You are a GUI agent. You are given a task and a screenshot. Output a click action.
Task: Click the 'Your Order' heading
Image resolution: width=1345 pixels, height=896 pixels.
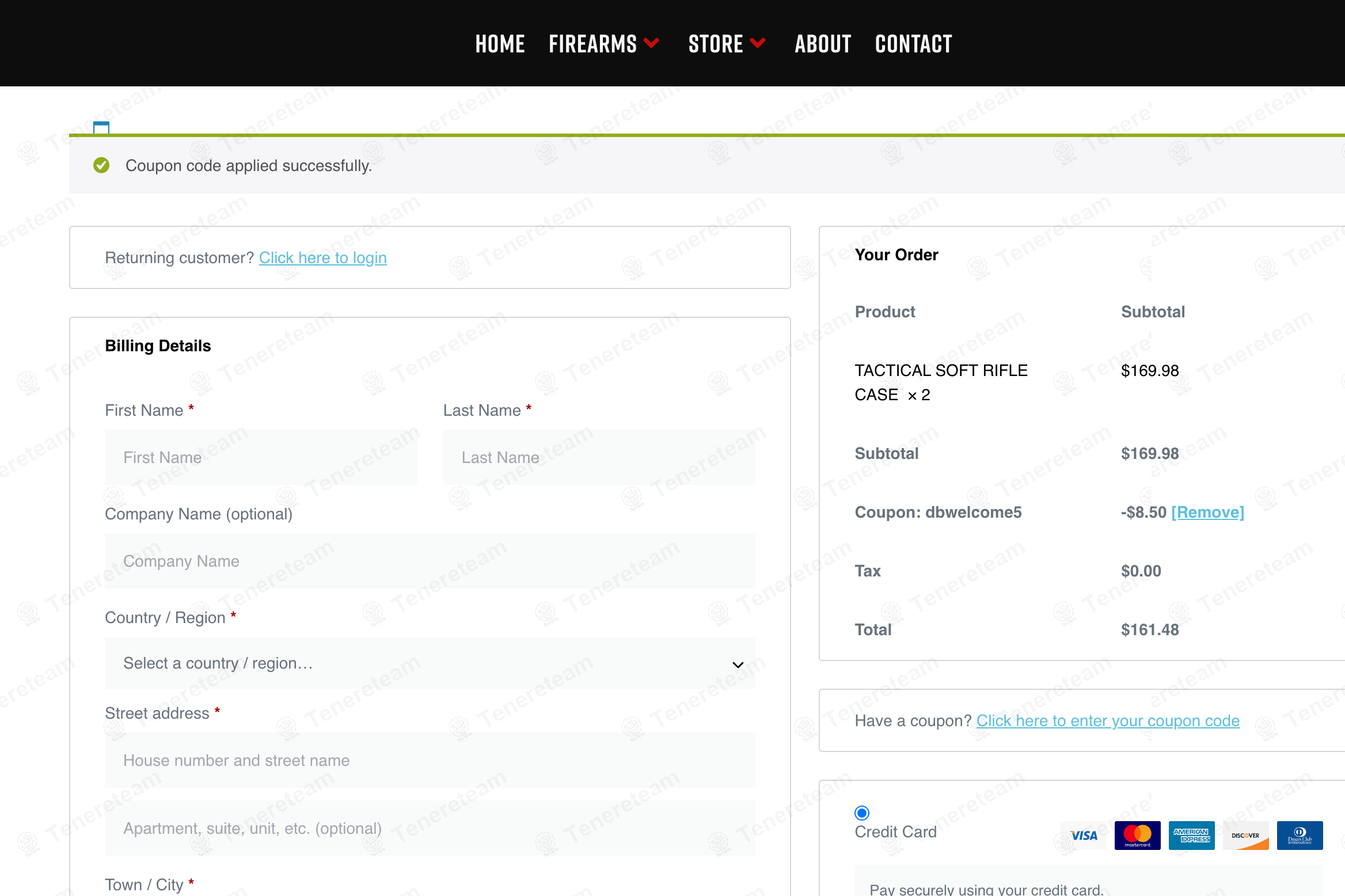(x=896, y=255)
